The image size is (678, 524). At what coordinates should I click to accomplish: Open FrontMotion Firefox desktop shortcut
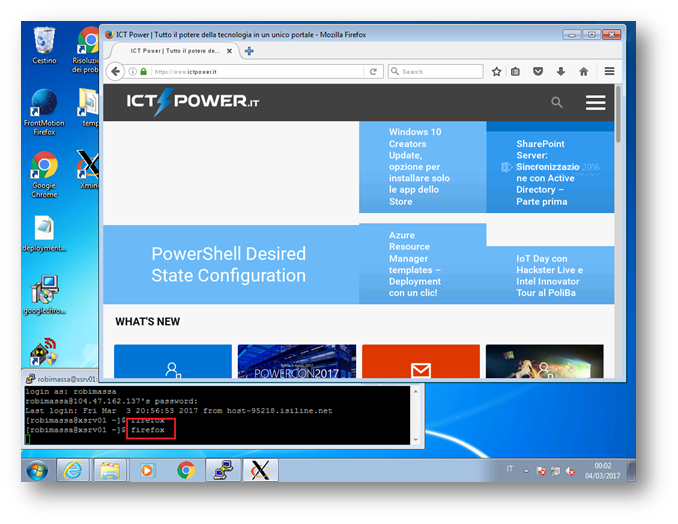[44, 112]
